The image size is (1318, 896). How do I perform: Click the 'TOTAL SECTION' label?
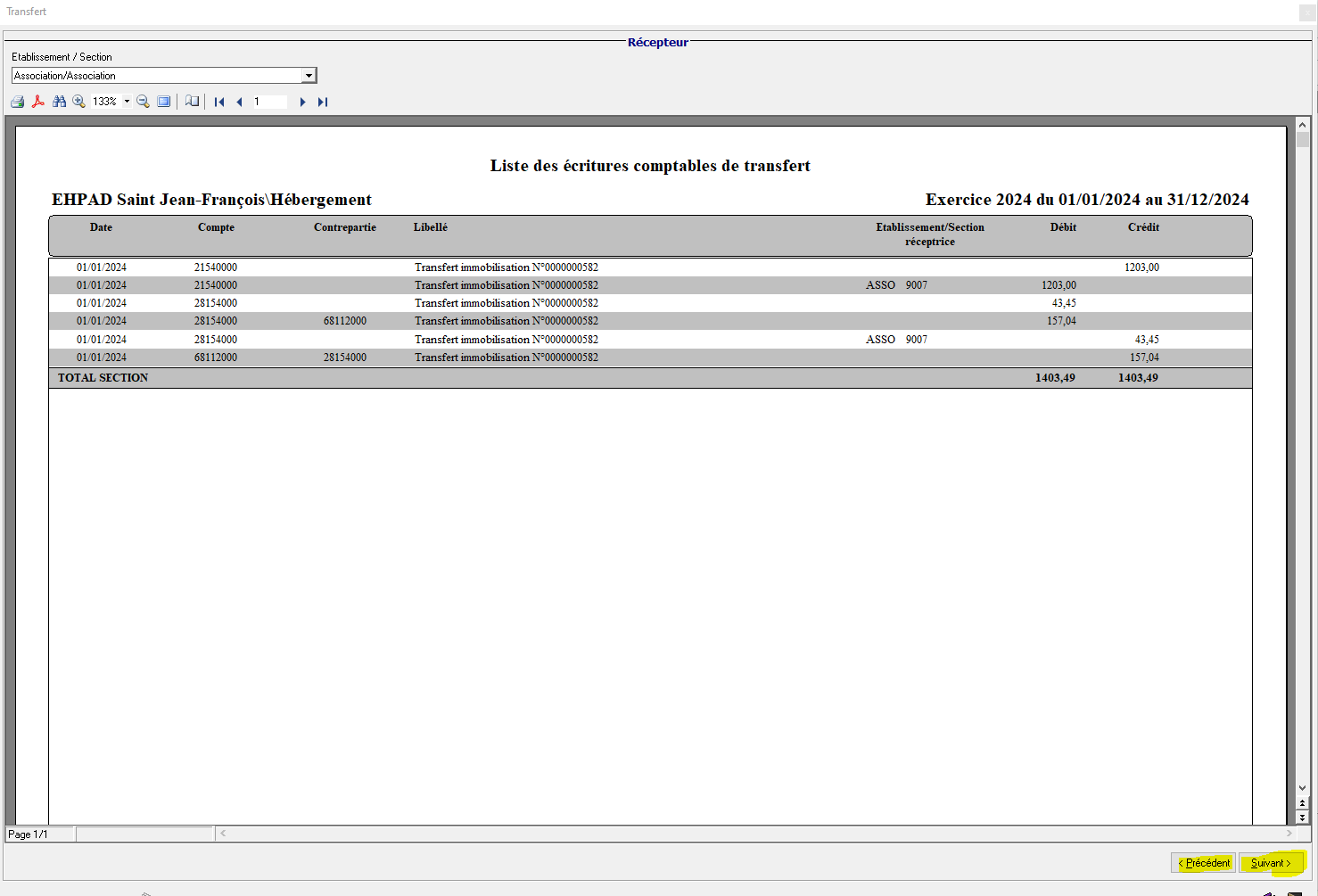(103, 378)
